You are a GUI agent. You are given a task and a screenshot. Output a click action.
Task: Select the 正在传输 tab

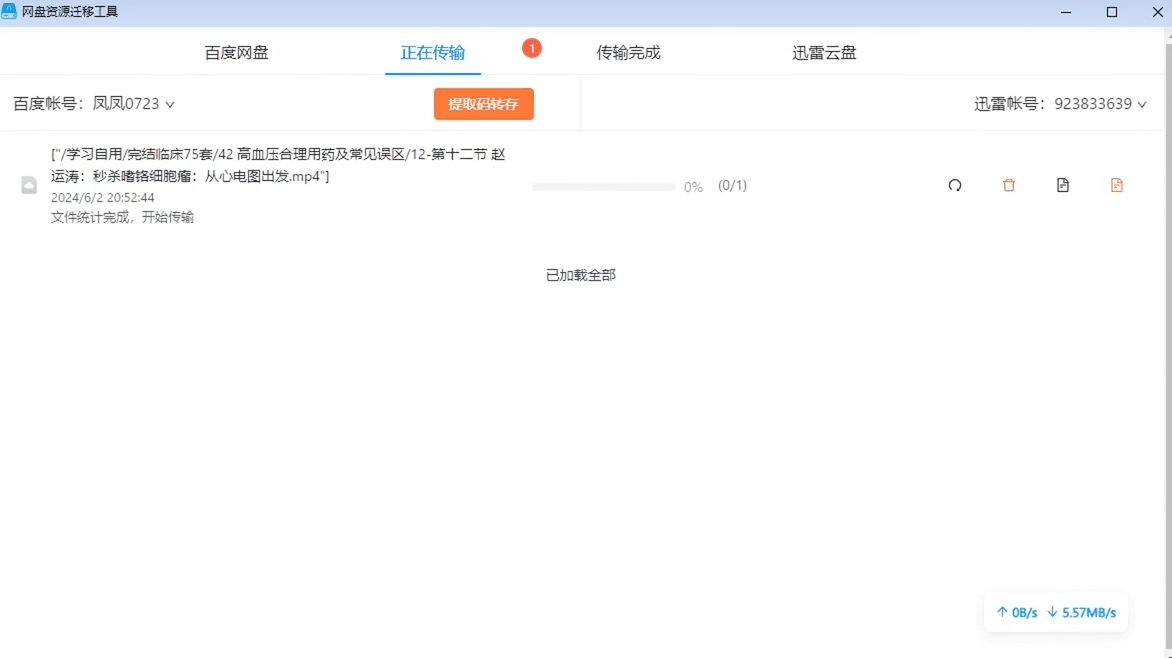(432, 52)
